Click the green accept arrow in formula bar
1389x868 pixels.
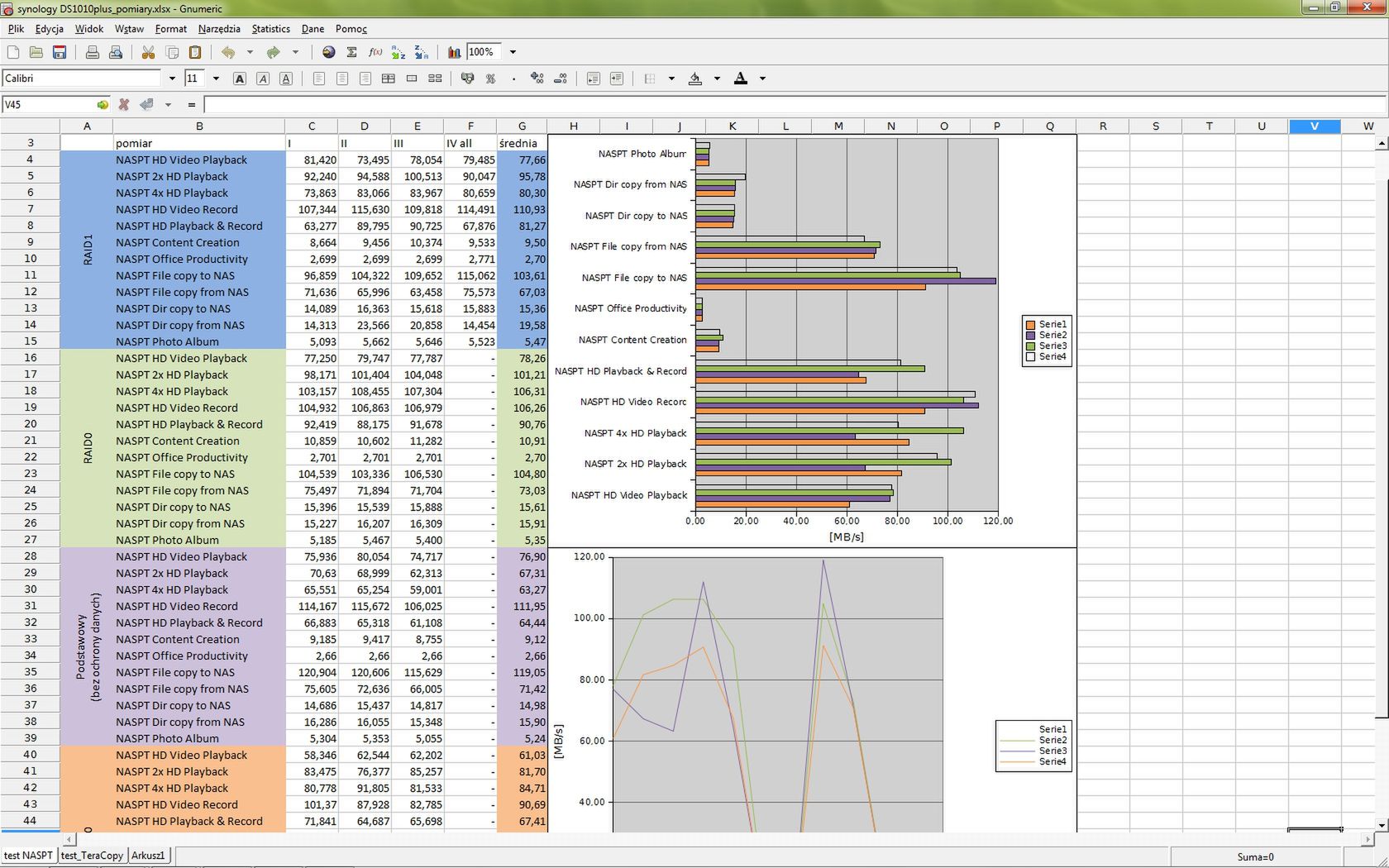pos(103,105)
